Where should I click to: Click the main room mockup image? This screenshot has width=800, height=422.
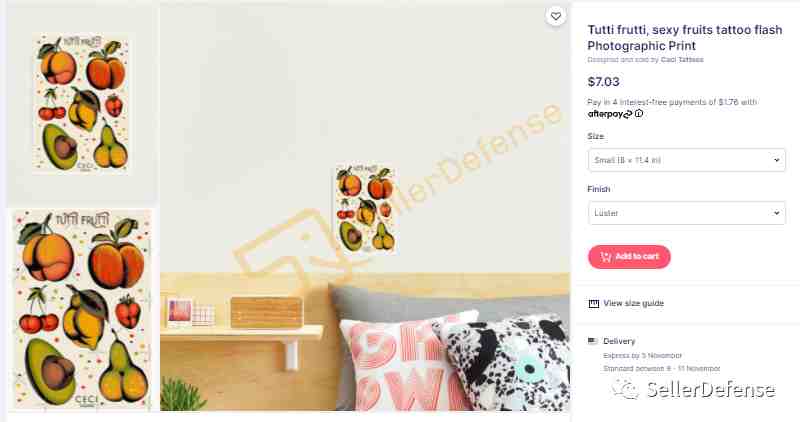click(365, 208)
